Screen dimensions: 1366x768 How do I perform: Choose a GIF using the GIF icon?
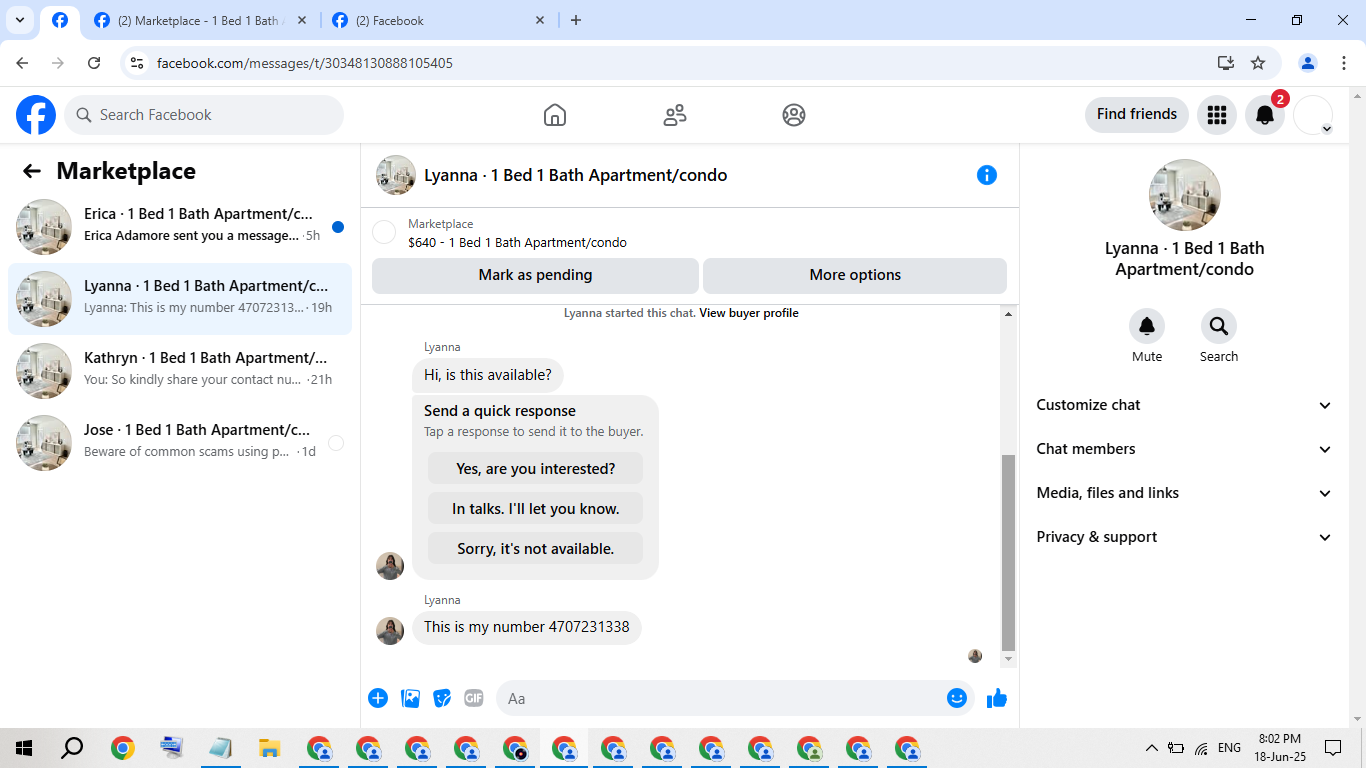(474, 698)
